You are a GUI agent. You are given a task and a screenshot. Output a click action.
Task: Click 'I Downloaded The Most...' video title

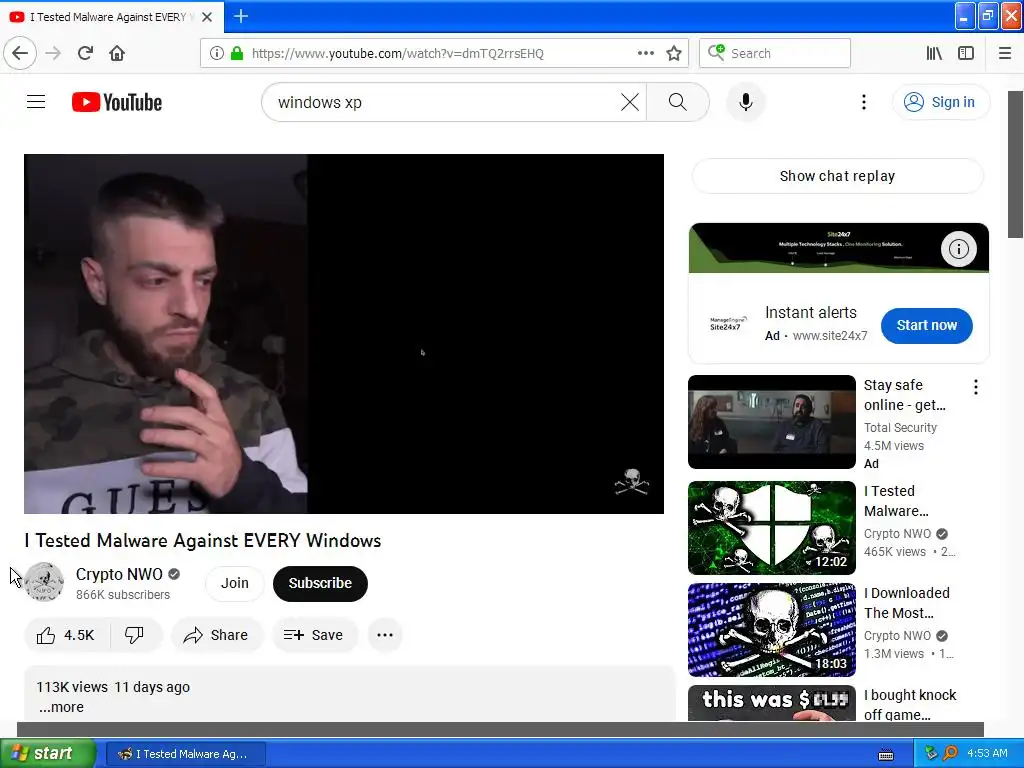(906, 603)
